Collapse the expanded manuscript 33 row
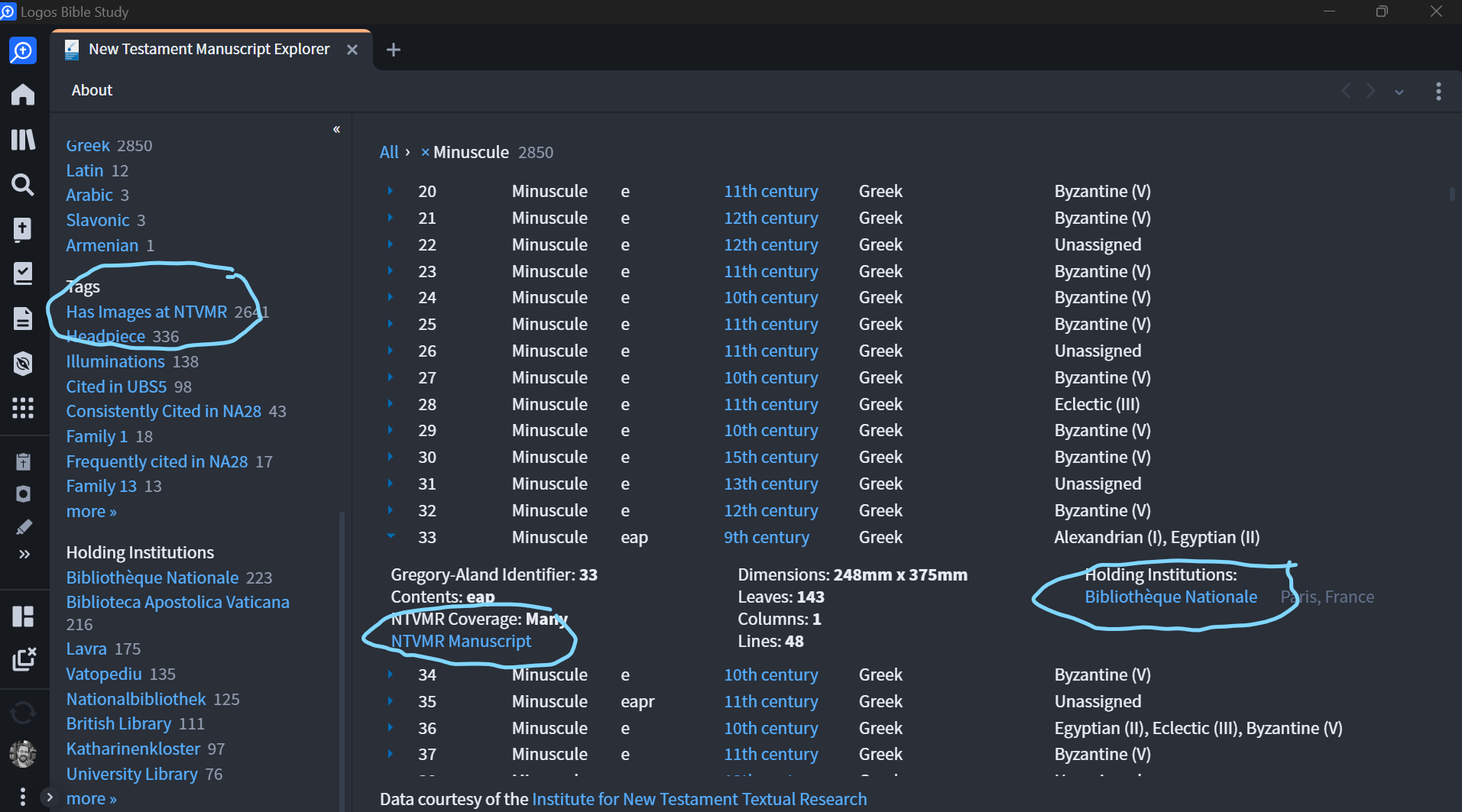 (391, 537)
